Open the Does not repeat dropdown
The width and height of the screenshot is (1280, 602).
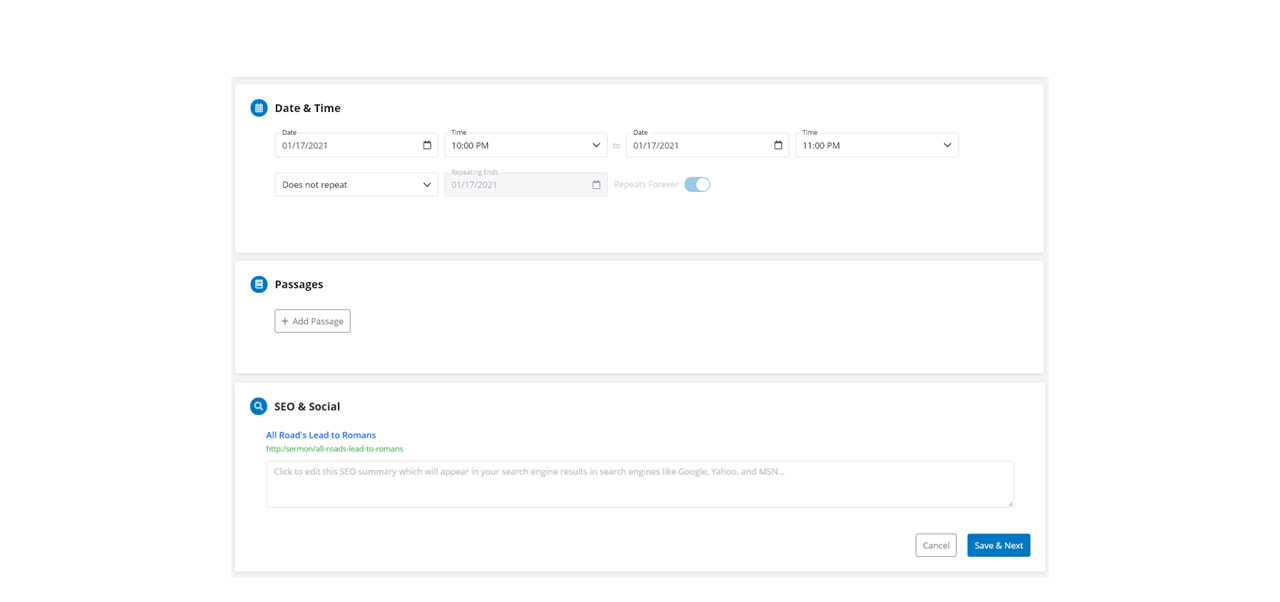point(356,185)
